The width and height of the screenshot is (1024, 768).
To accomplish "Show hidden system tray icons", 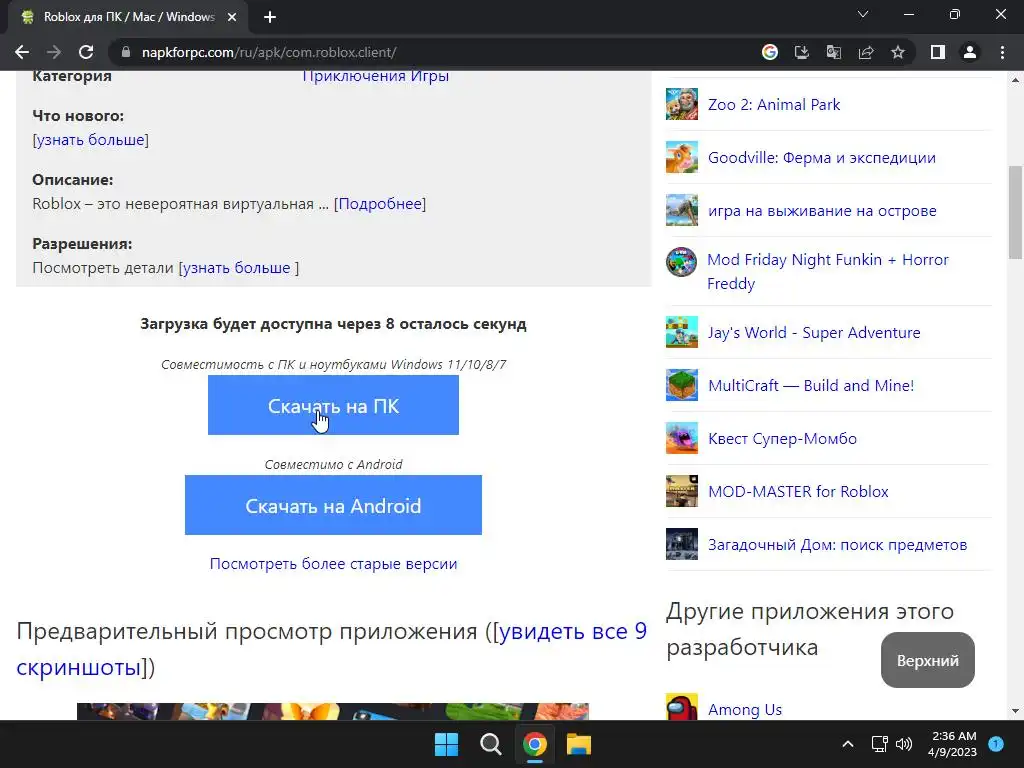I will pos(848,744).
